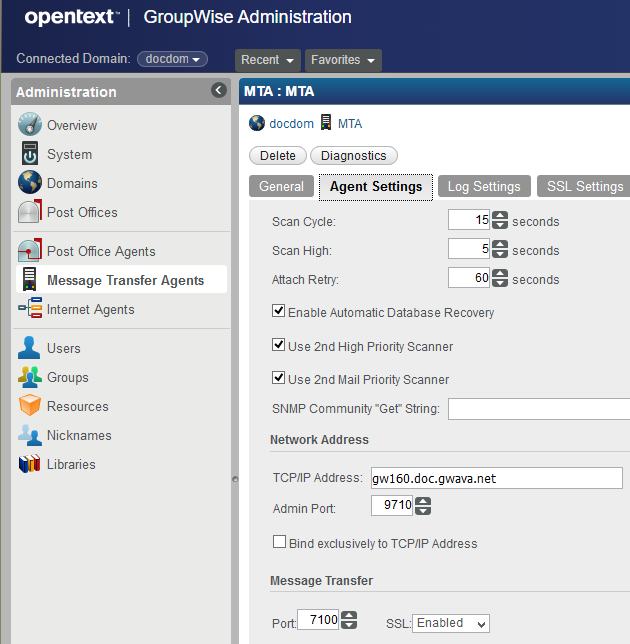Click the Message Transfer Port field
630x644 pixels.
[318, 620]
